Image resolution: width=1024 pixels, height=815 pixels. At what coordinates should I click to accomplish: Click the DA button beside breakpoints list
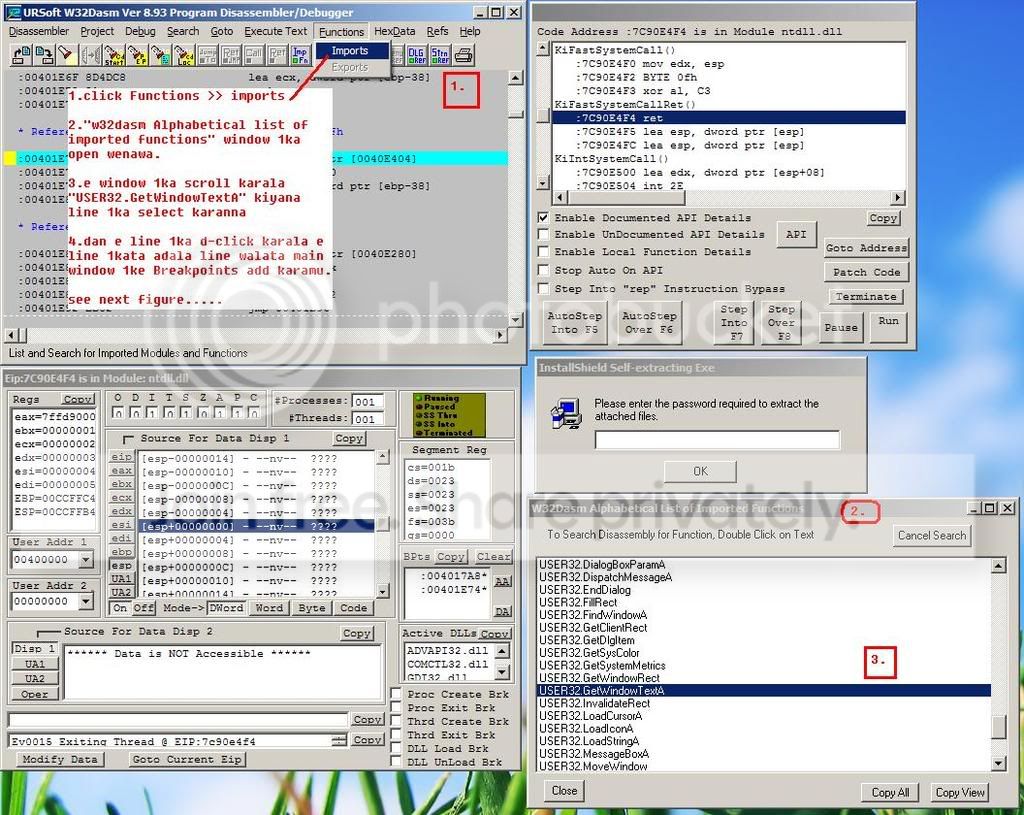coord(502,611)
